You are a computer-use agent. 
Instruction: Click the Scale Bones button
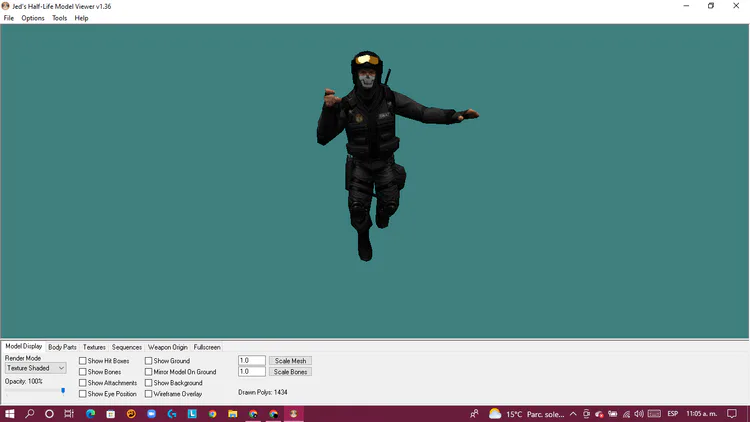290,372
